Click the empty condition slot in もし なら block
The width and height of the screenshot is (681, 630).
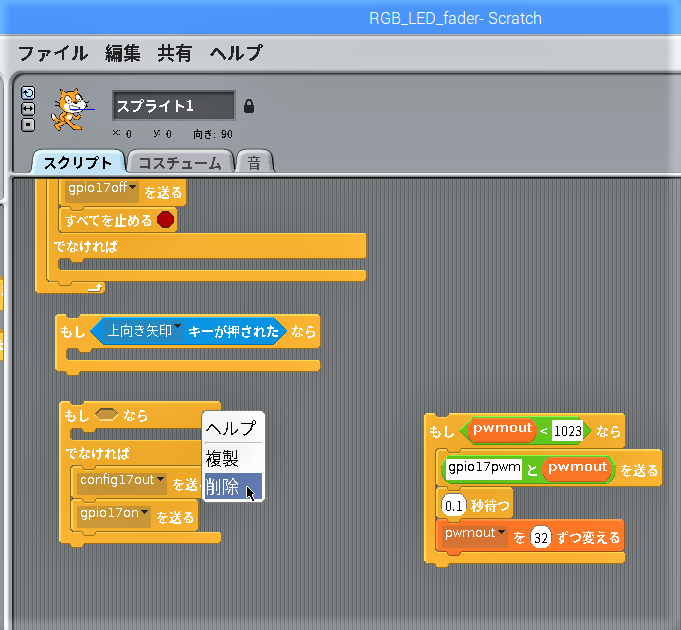[106, 415]
